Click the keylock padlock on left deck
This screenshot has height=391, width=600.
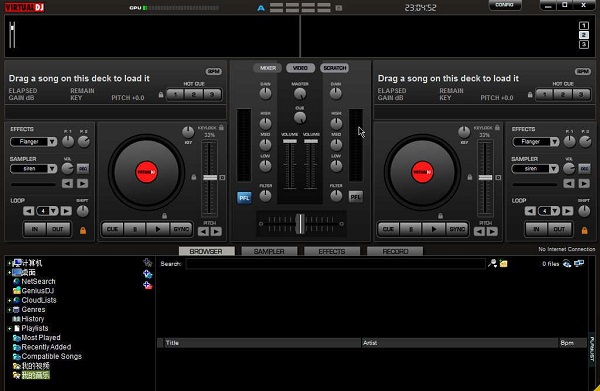coord(221,127)
